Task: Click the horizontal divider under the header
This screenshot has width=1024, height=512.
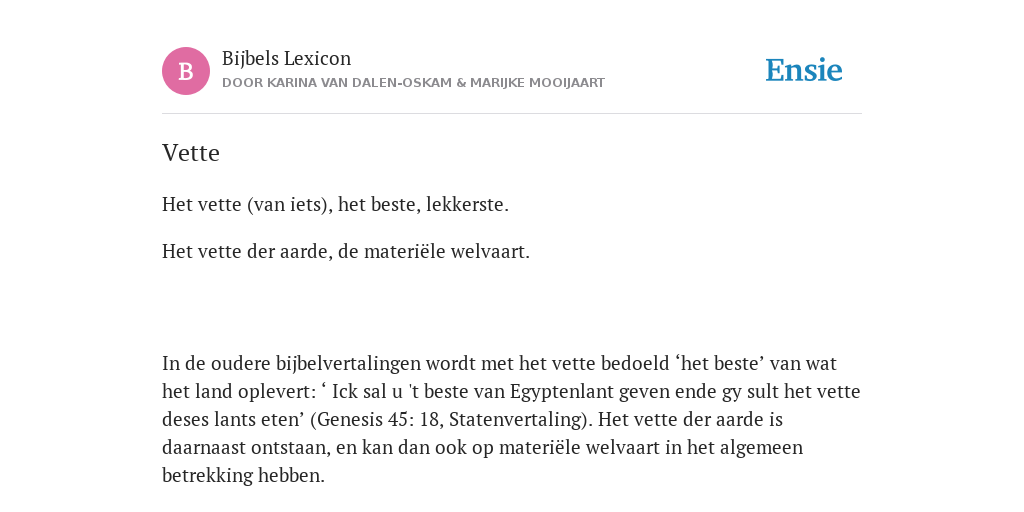Action: click(x=512, y=114)
